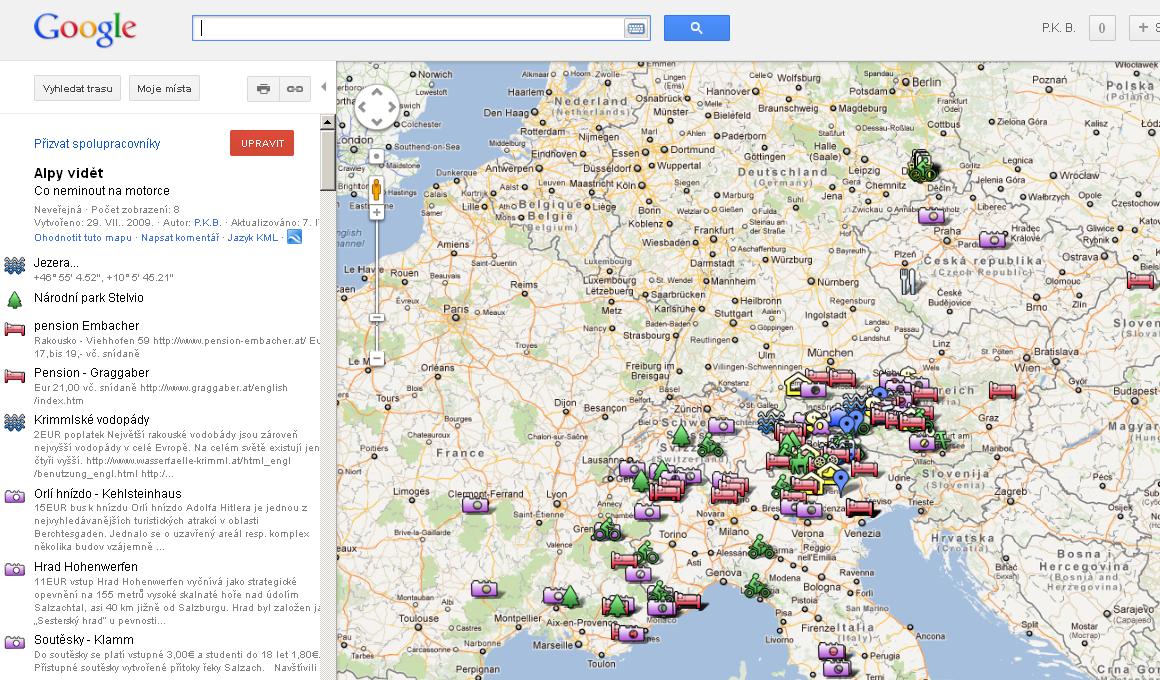Image resolution: width=1160 pixels, height=680 pixels.
Task: Click the camera marker near Hradec Králové
Action: click(994, 240)
